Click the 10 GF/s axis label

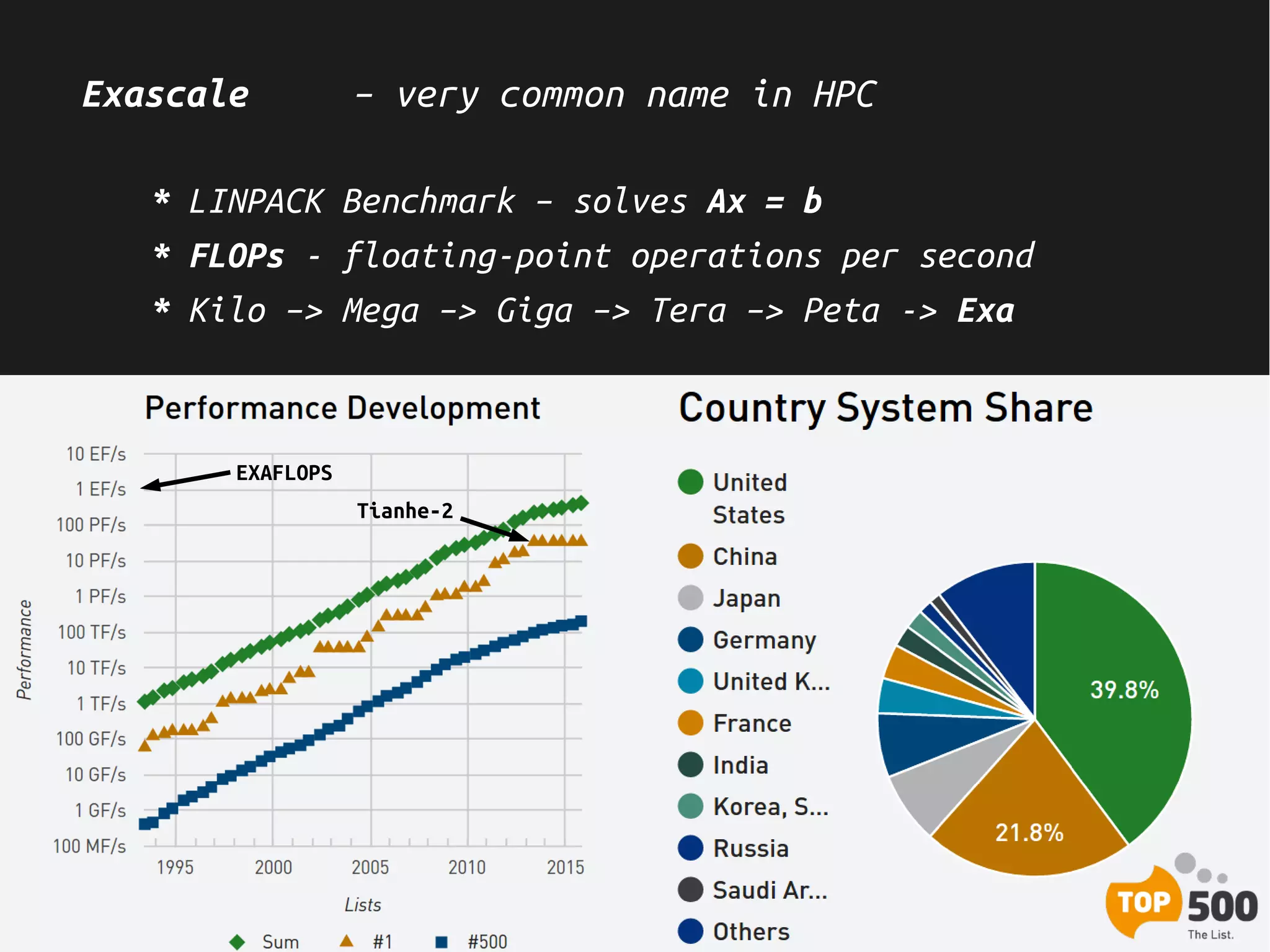click(x=95, y=775)
